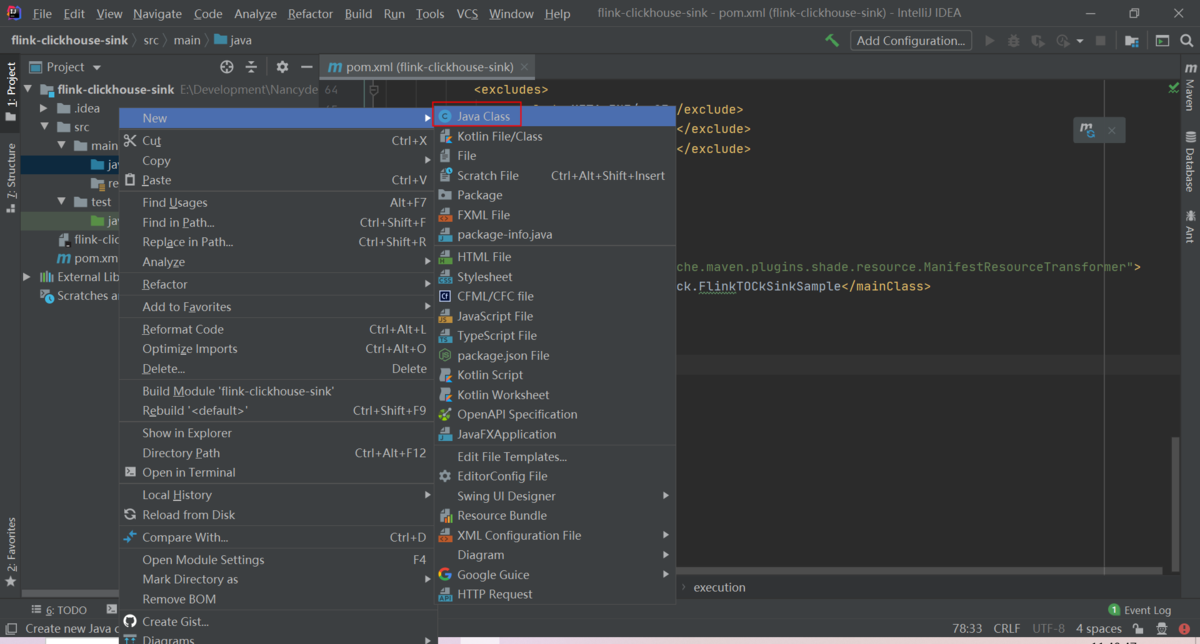This screenshot has width=1200, height=644.
Task: Click the src breadcrumb in the navigation bar
Action: pyautogui.click(x=151, y=41)
